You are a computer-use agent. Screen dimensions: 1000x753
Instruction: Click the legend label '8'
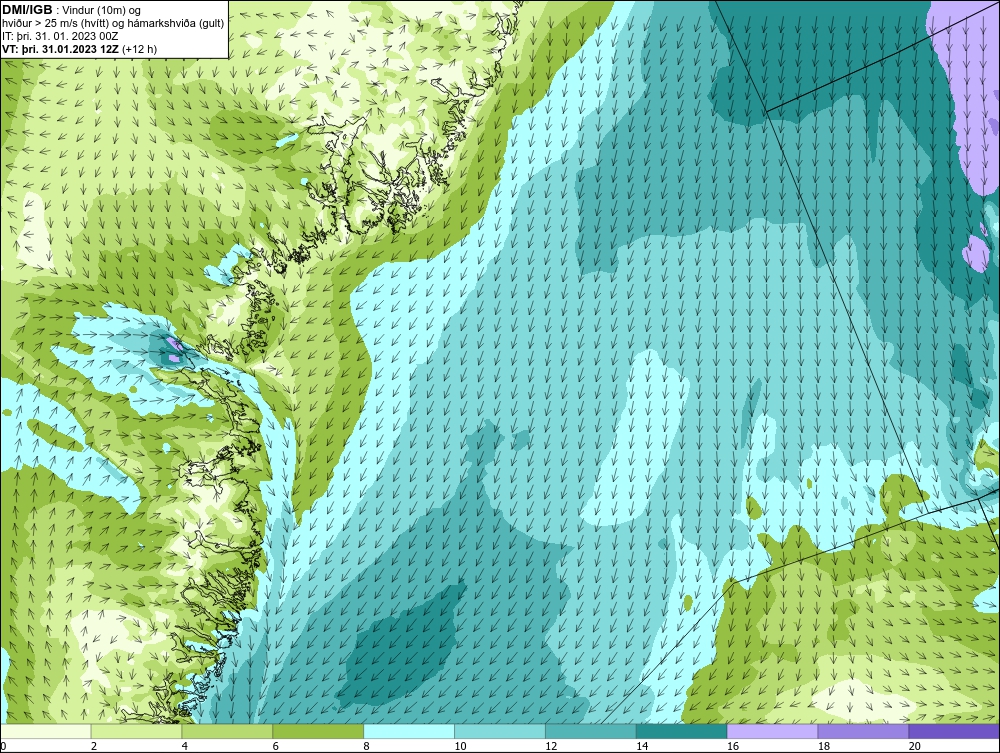[x=367, y=746]
